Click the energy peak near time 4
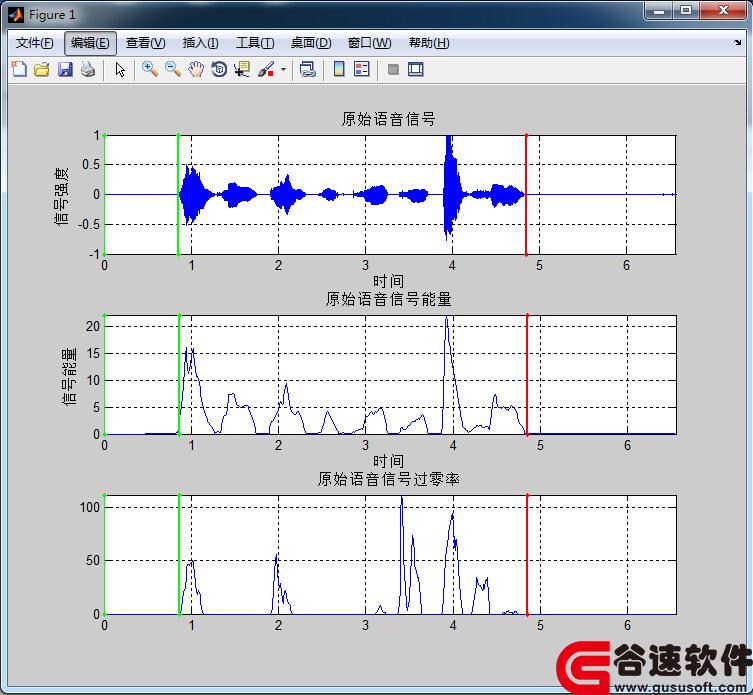The image size is (753, 695). click(447, 319)
